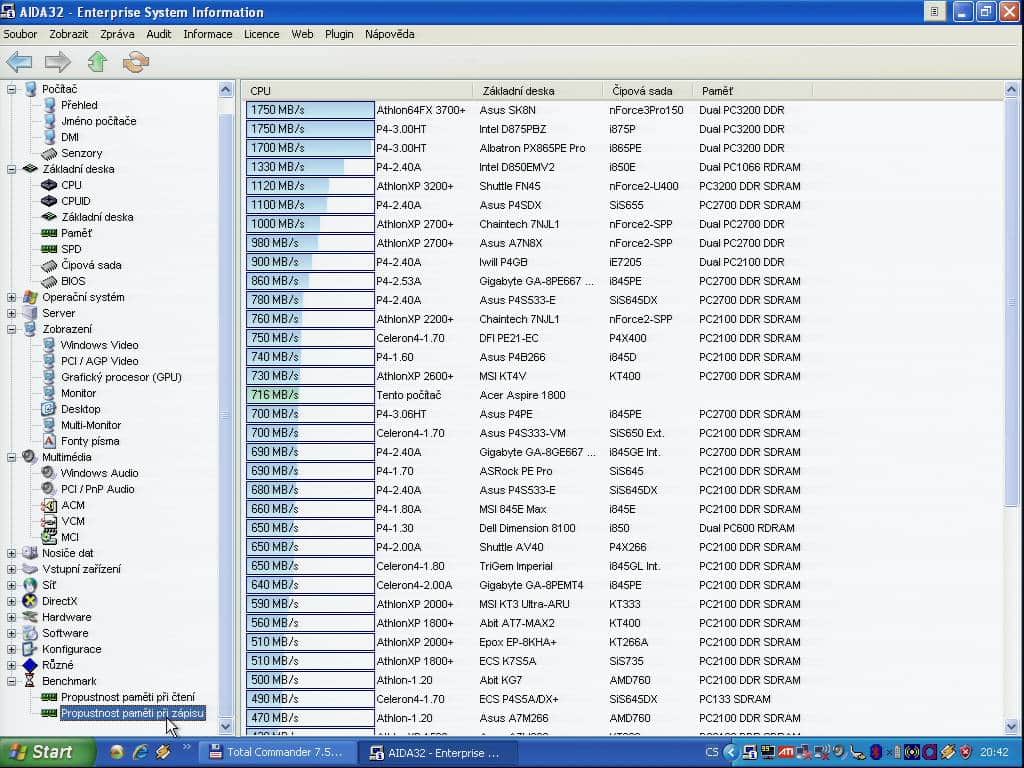Click the ACM codec icon
The height and width of the screenshot is (768, 1024).
point(49,505)
